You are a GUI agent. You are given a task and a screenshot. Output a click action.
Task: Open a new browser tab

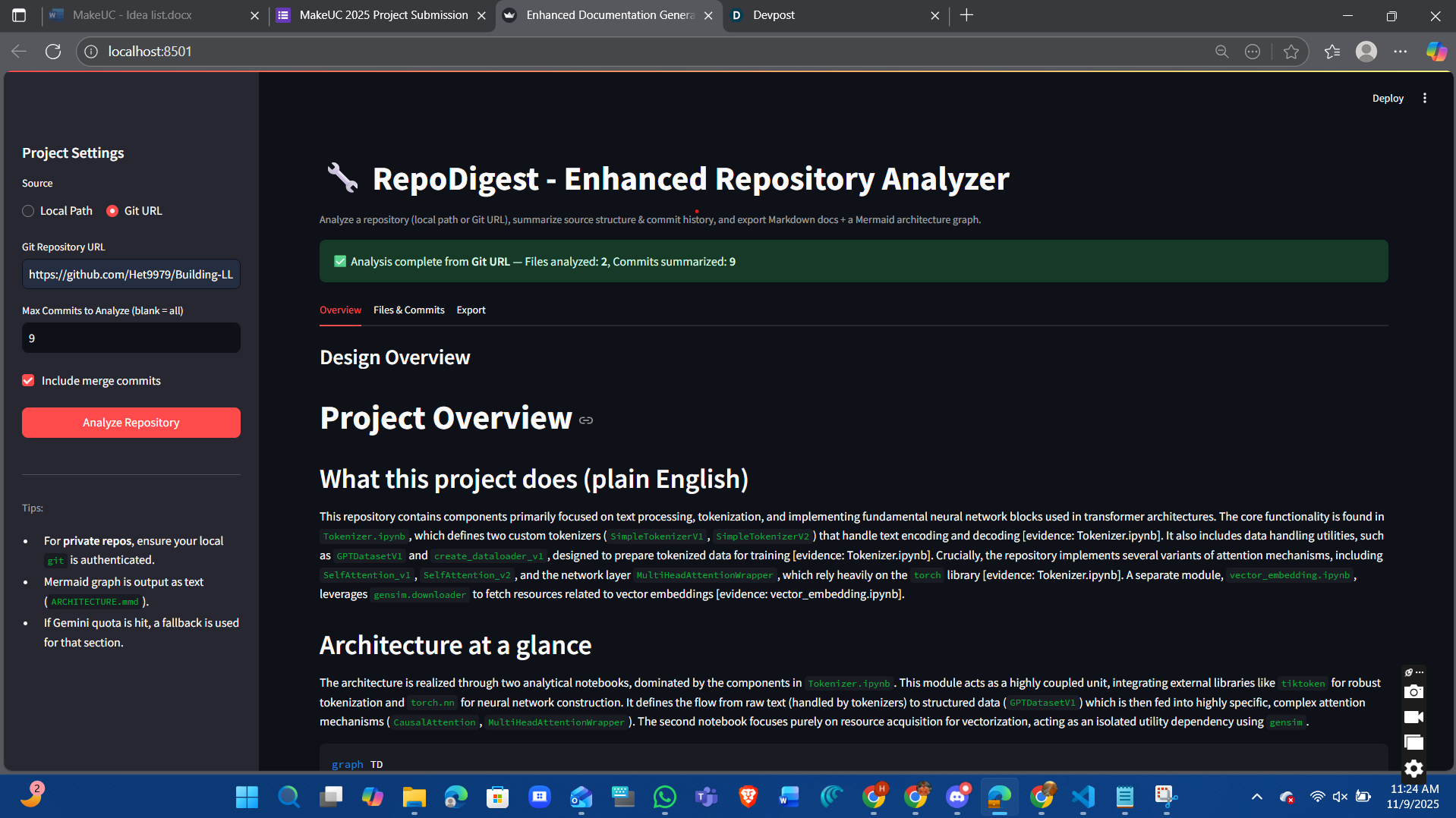click(966, 15)
